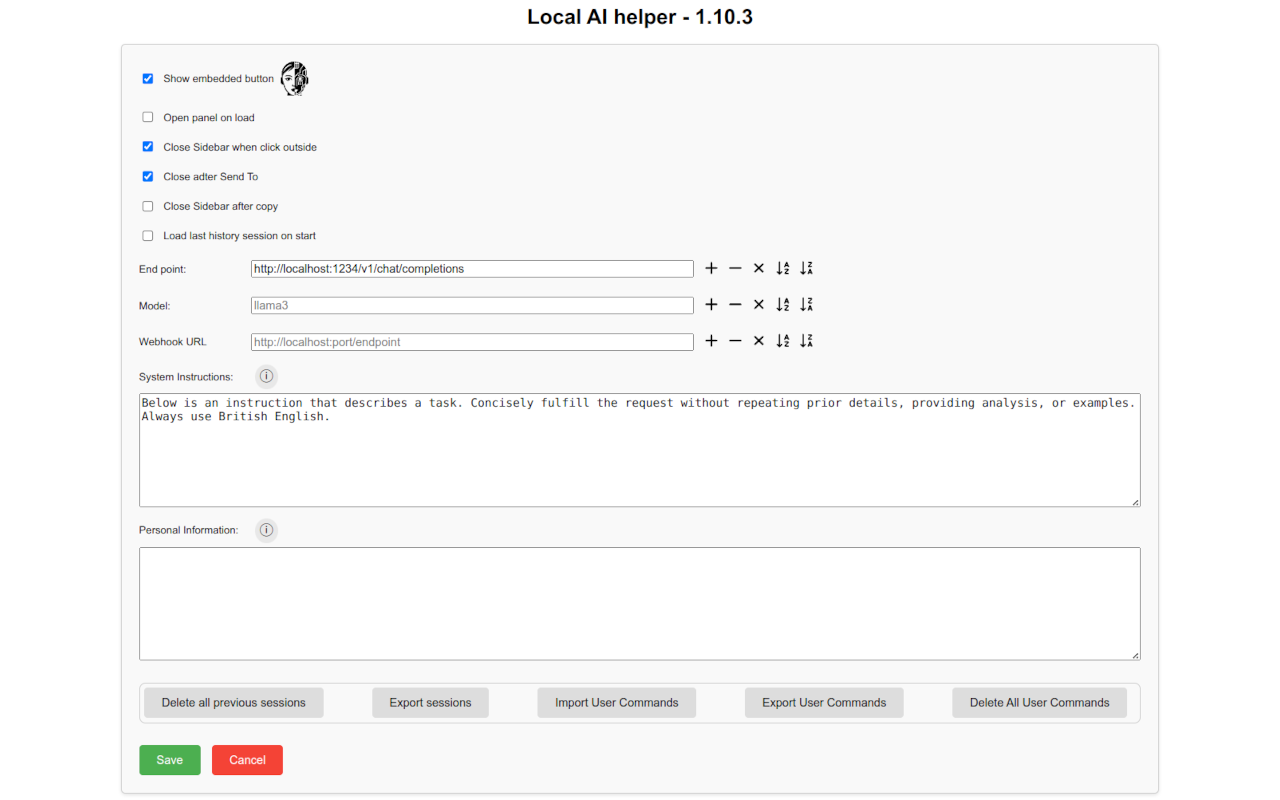This screenshot has height=800, width=1280.
Task: Sort End point entries A-Z
Action: point(782,268)
